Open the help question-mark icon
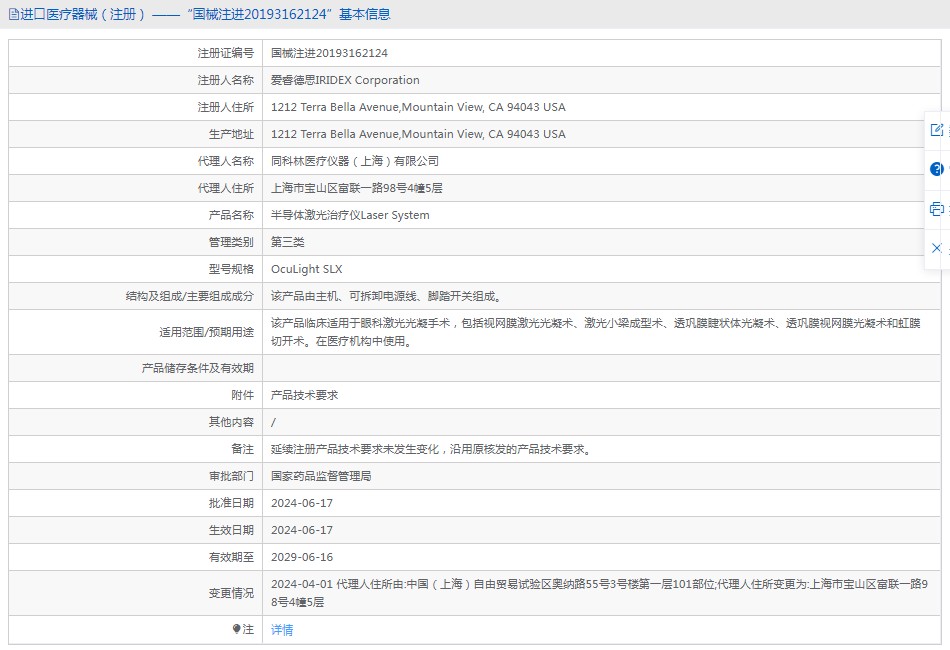The height and width of the screenshot is (650, 950). click(x=937, y=169)
